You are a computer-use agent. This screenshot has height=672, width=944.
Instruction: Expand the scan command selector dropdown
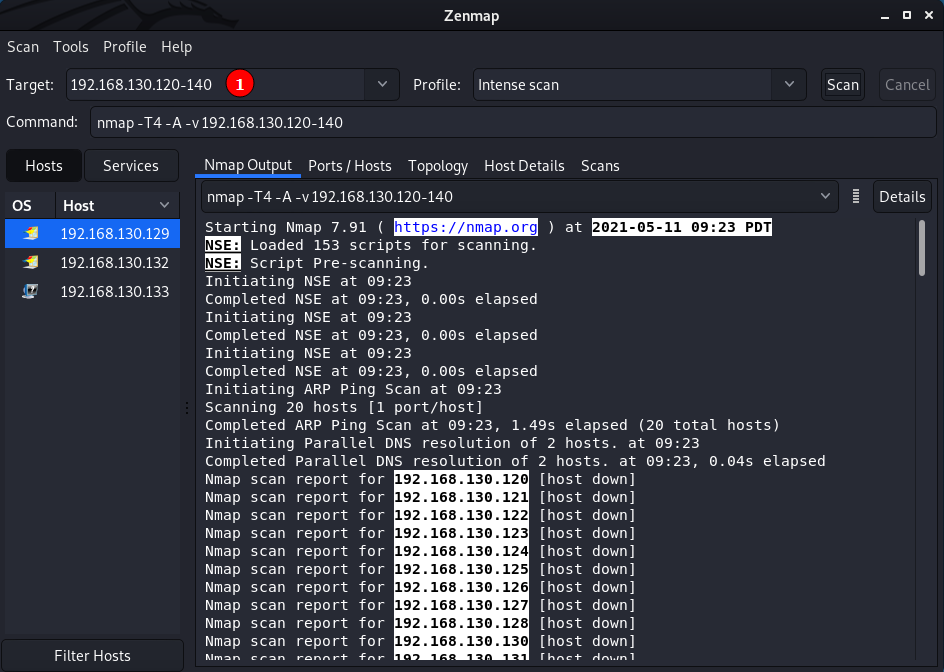[825, 196]
